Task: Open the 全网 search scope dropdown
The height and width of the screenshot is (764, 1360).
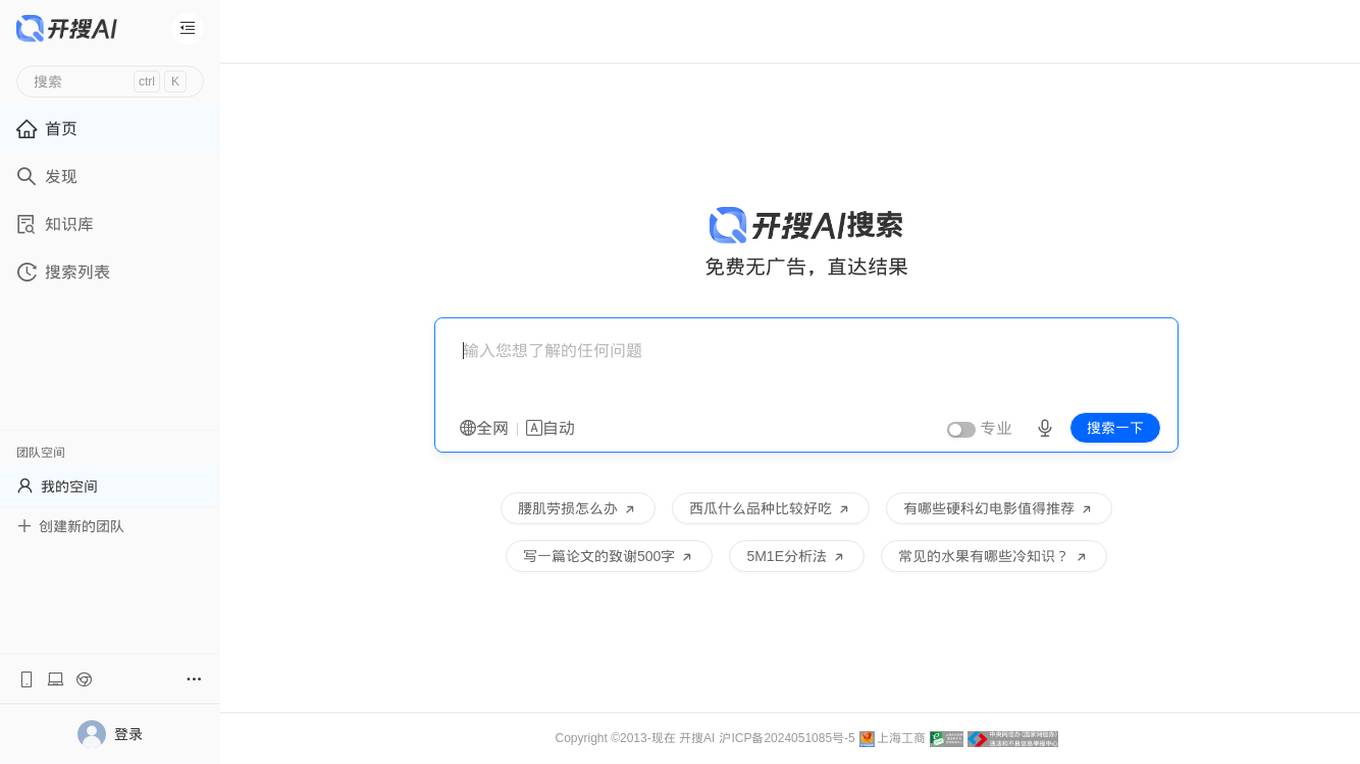Action: click(x=484, y=428)
